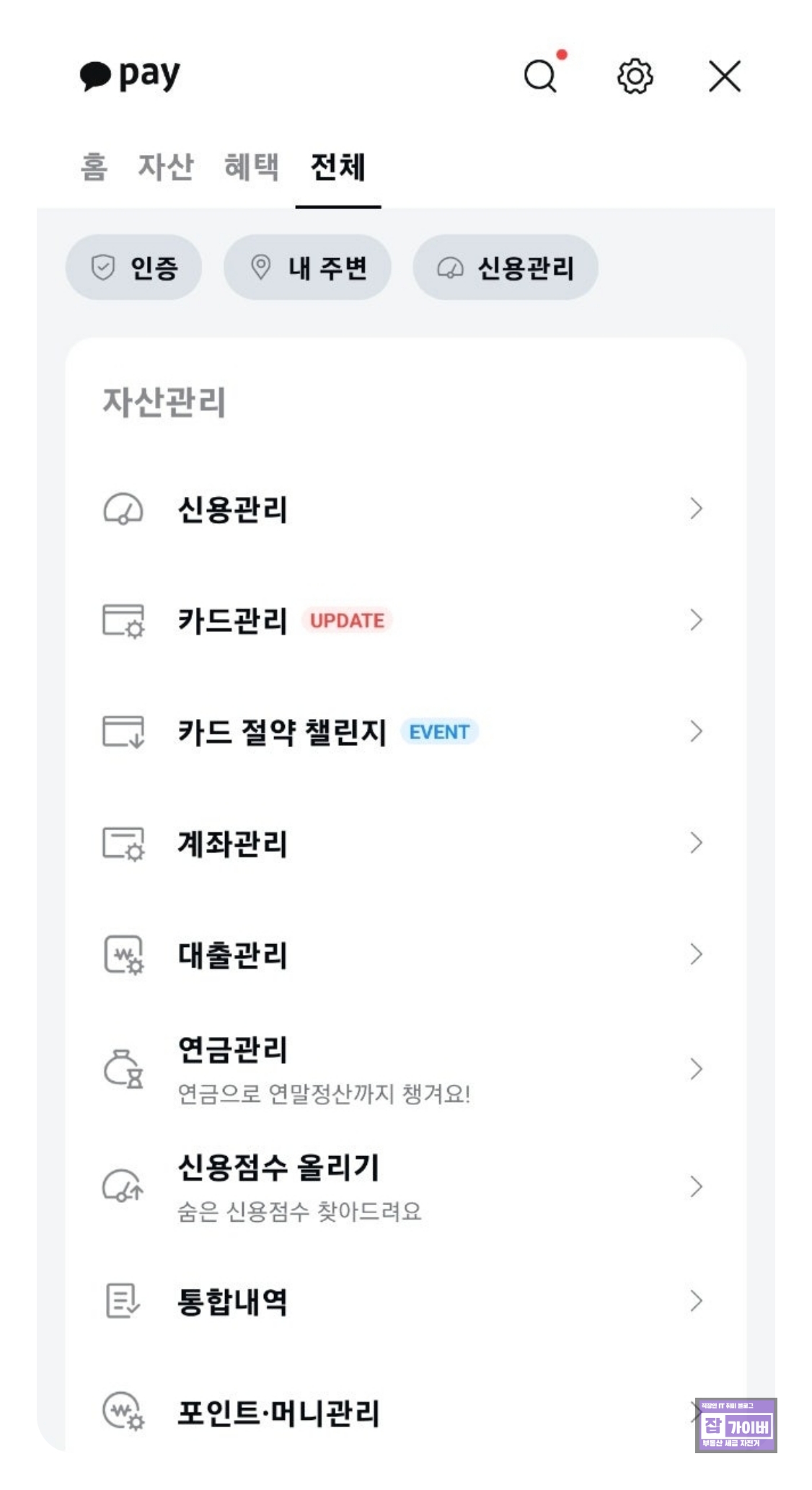Tap the 신용관리 gauge icon in list
The image size is (812, 1490).
123,509
